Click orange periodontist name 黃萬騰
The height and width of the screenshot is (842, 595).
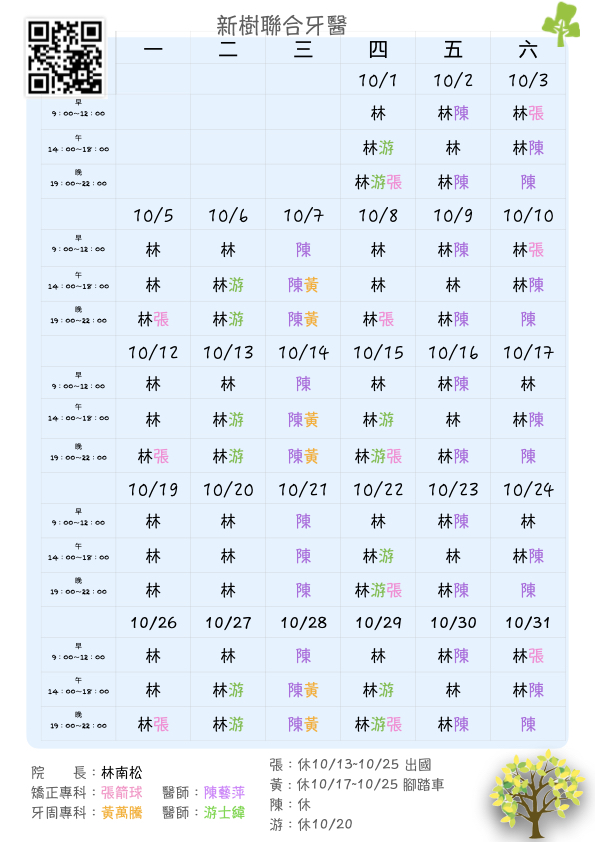[x=122, y=812]
